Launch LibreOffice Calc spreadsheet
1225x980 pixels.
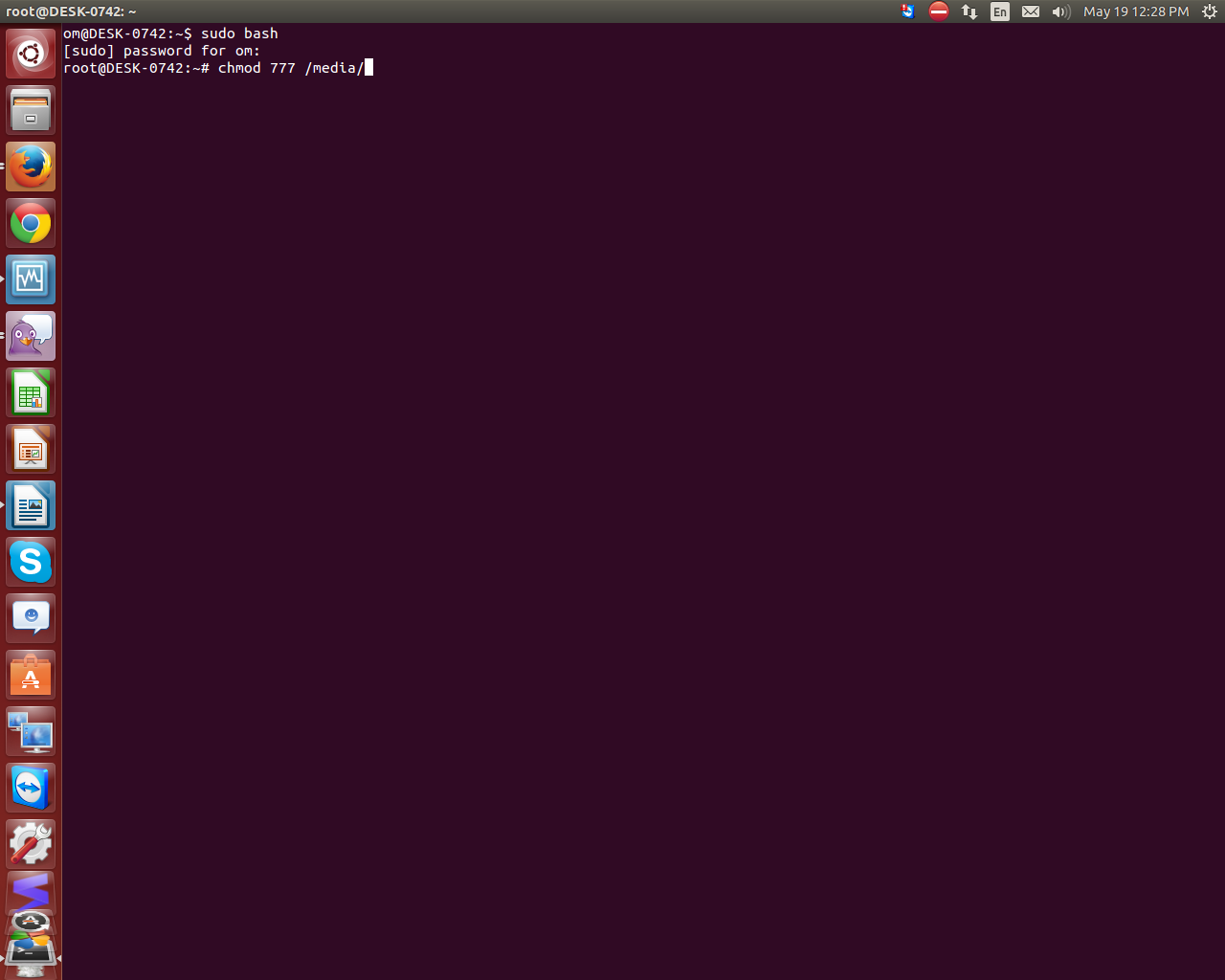pos(30,392)
